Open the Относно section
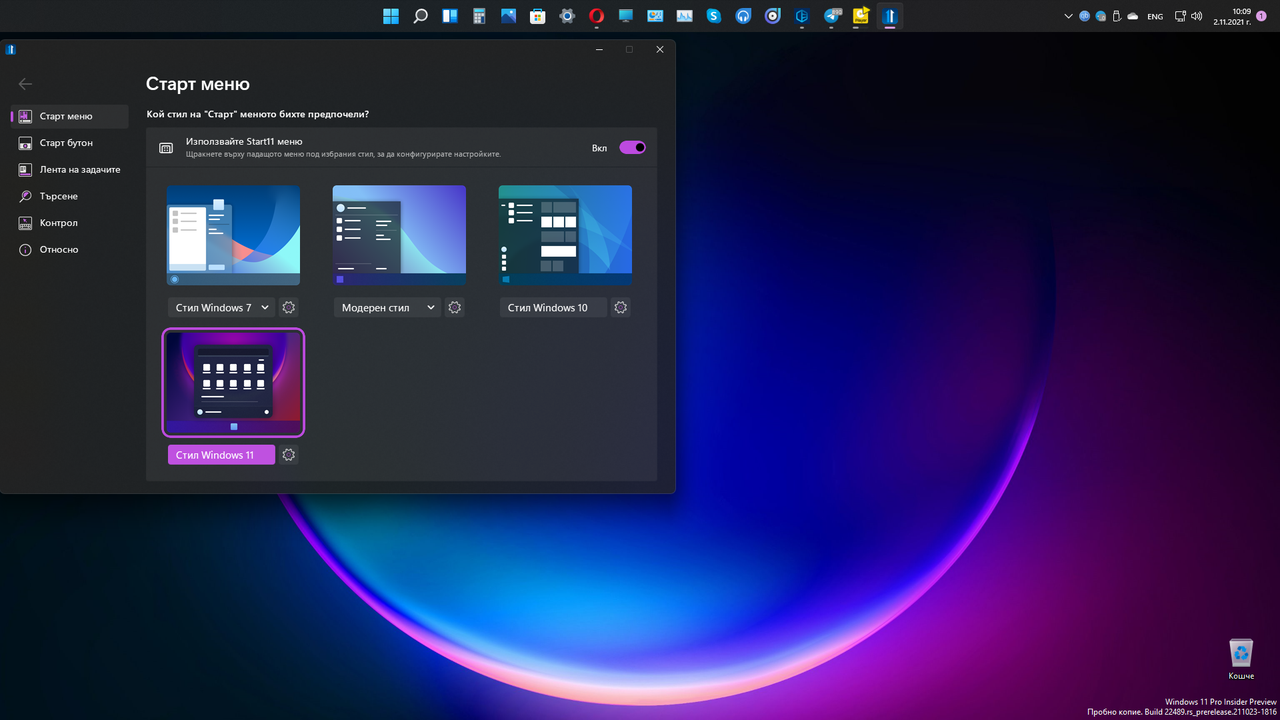Viewport: 1280px width, 720px height. pos(70,249)
